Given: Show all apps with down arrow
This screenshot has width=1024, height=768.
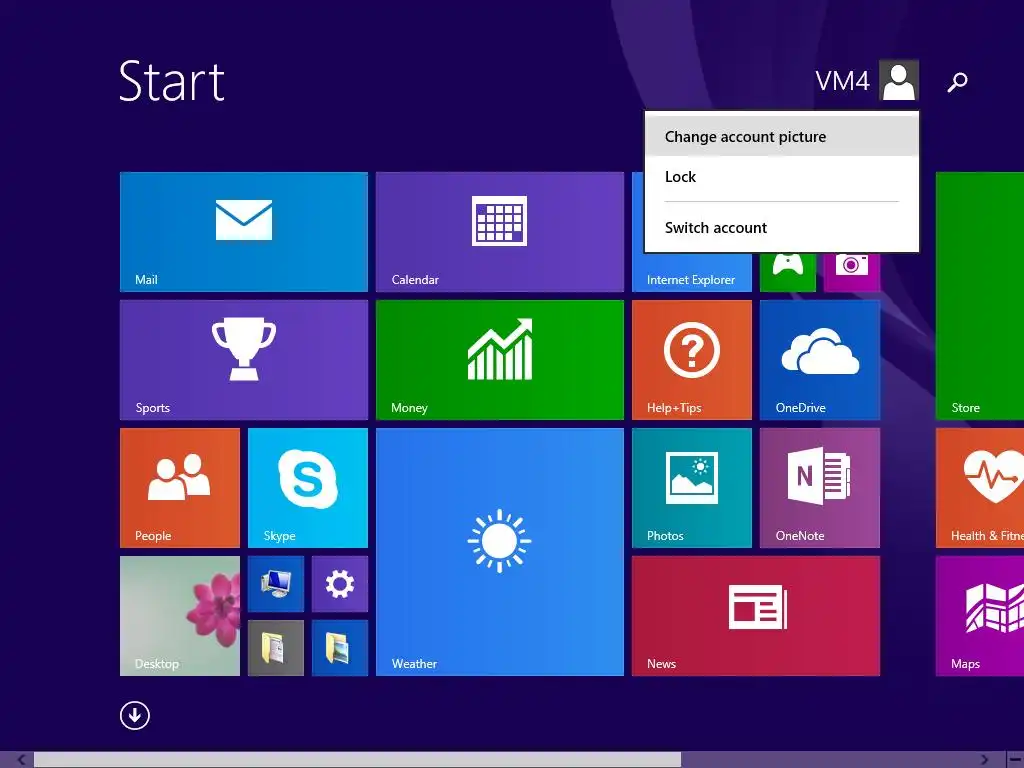Looking at the screenshot, I should coord(135,715).
